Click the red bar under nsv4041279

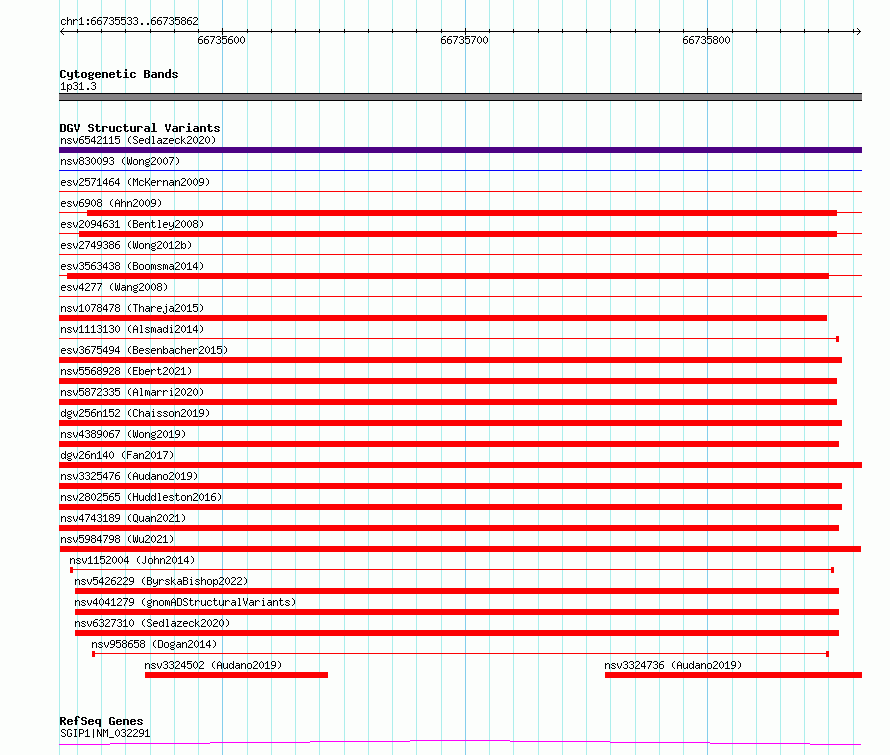pyautogui.click(x=457, y=612)
